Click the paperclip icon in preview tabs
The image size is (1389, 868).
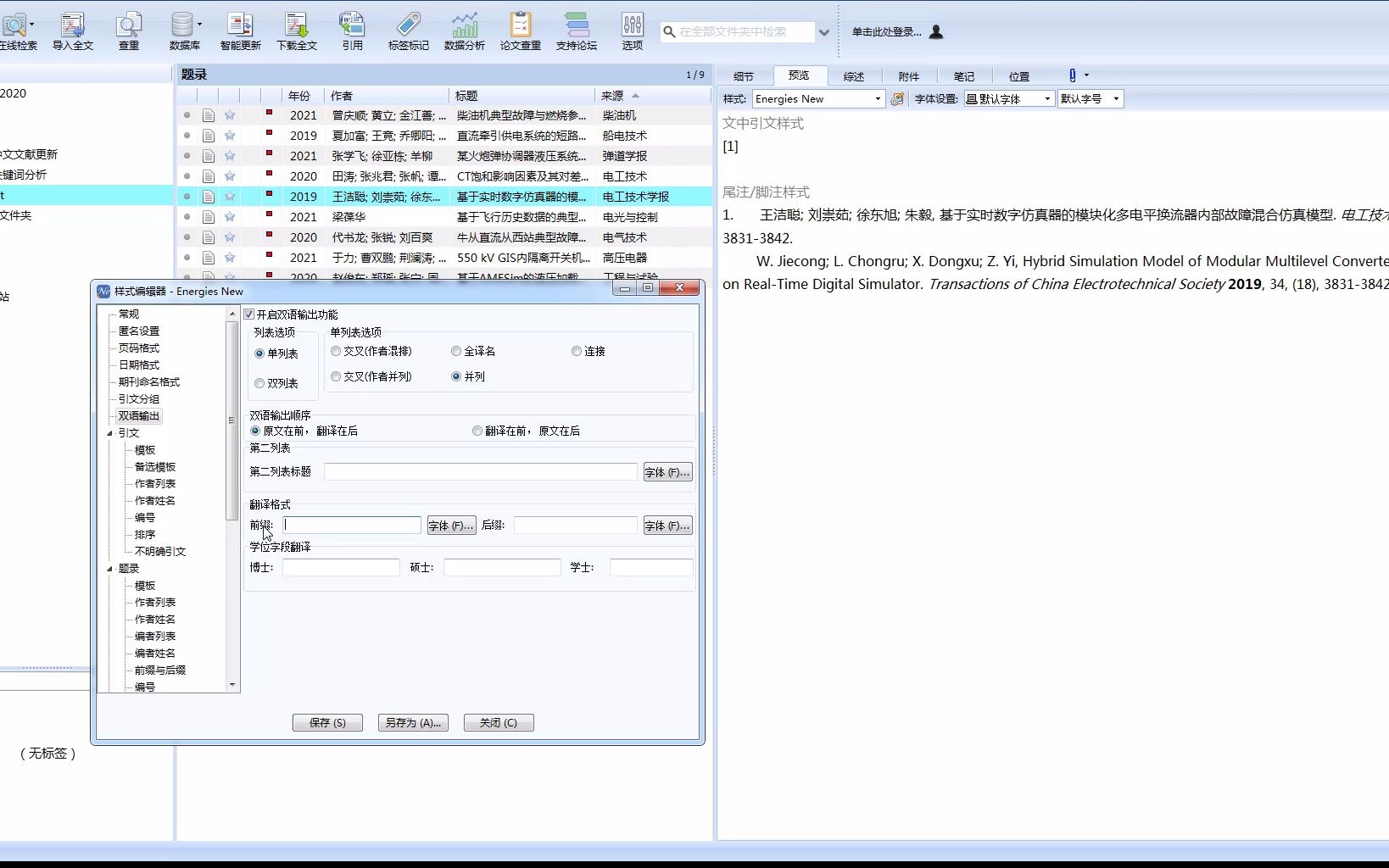[1072, 75]
